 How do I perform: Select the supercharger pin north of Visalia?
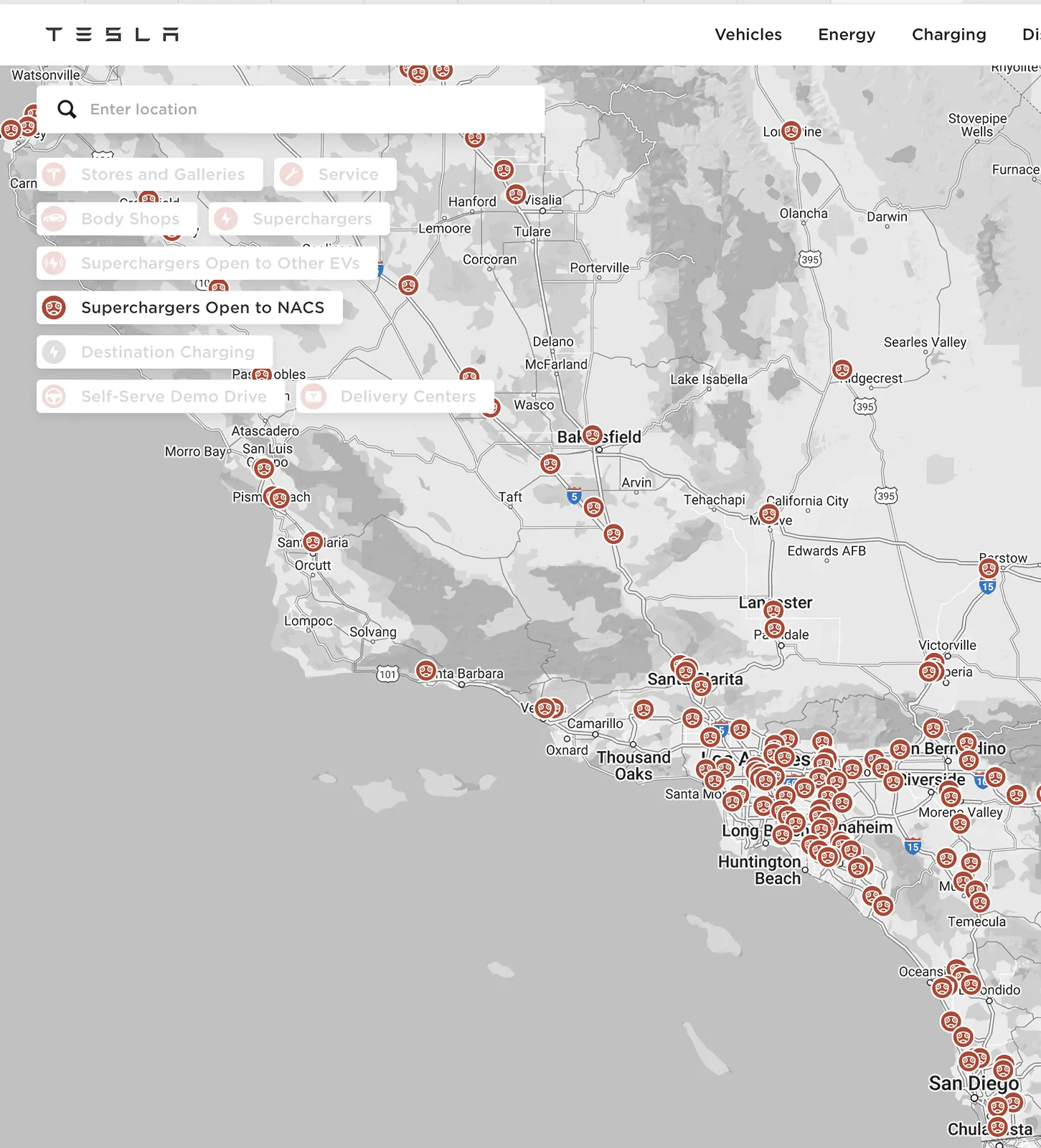tap(504, 170)
